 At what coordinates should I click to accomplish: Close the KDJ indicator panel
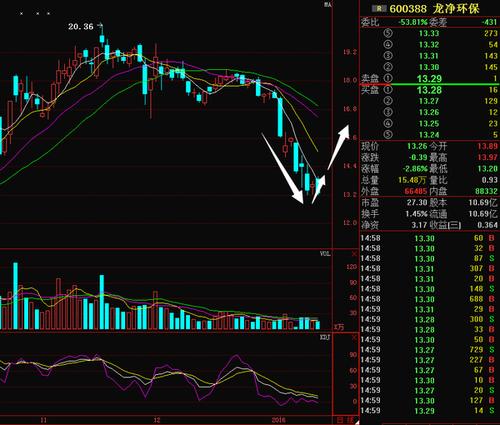(x=354, y=338)
